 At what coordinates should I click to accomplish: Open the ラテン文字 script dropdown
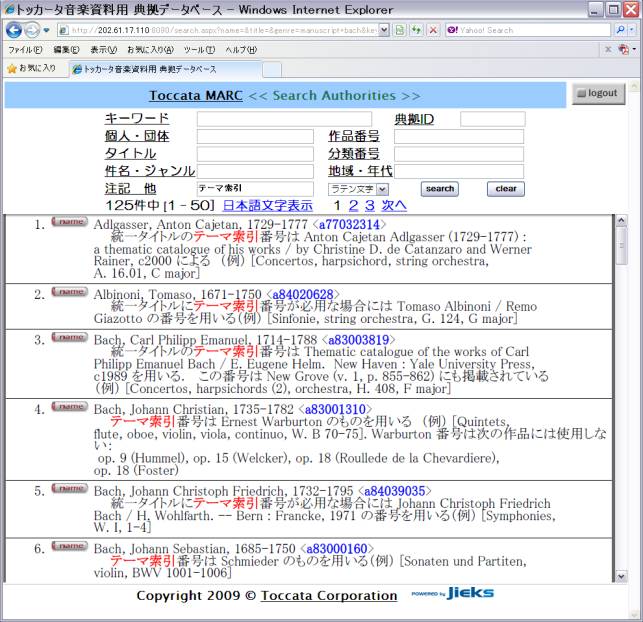click(x=358, y=189)
